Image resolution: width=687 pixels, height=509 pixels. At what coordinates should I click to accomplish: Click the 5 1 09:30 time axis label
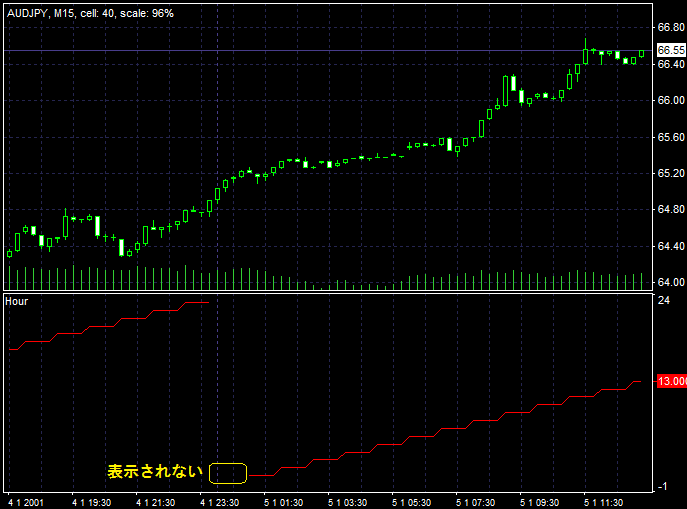(539, 502)
